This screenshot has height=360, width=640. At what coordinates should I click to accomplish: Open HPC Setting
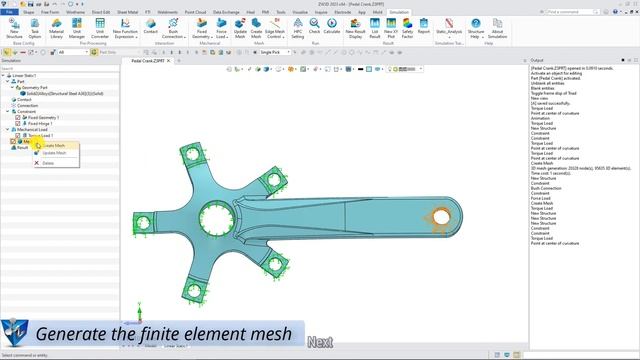pyautogui.click(x=298, y=28)
